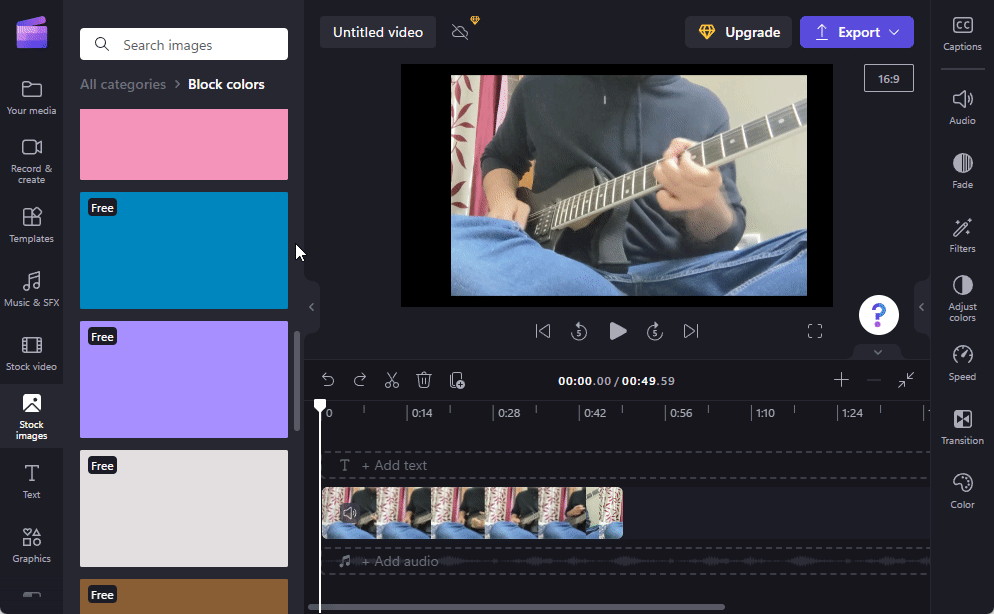This screenshot has height=614, width=994.
Task: Open the 16:9 aspect ratio selector
Action: coord(888,78)
